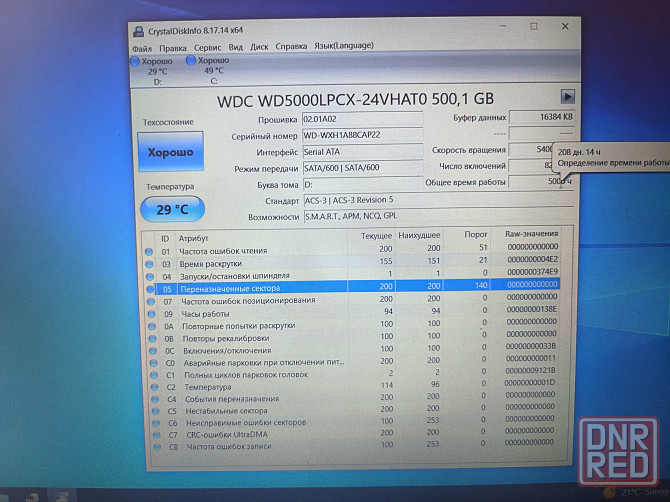Click the next disk arrow button

[x=567, y=97]
